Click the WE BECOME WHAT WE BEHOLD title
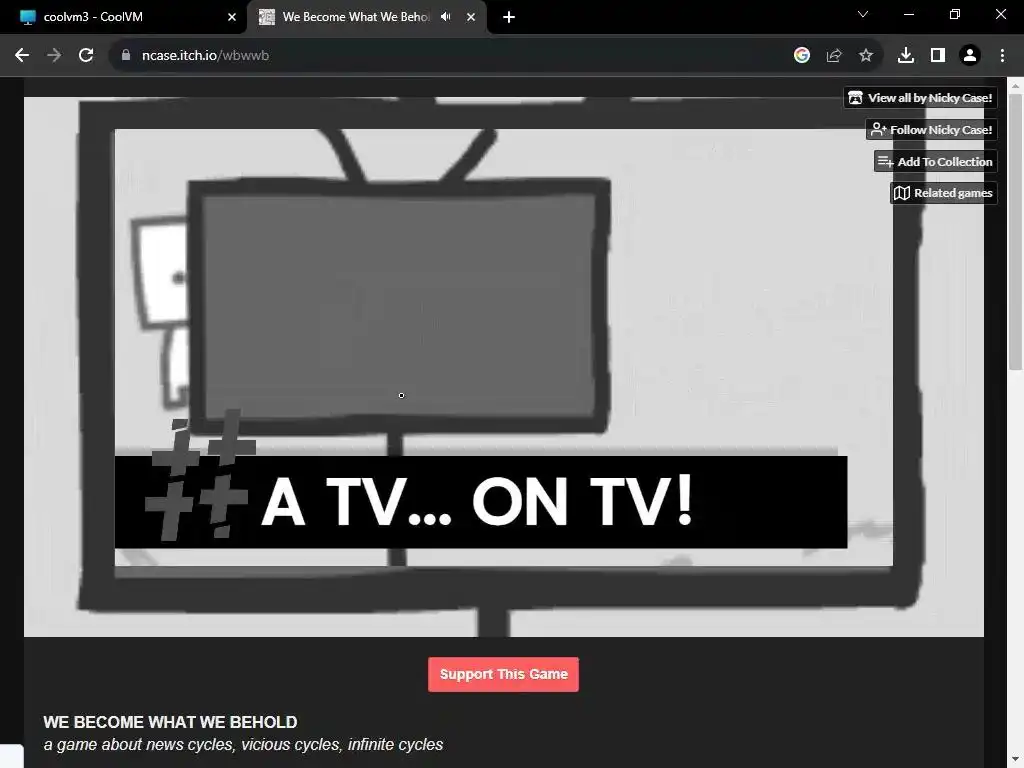The height and width of the screenshot is (768, 1024). (170, 722)
